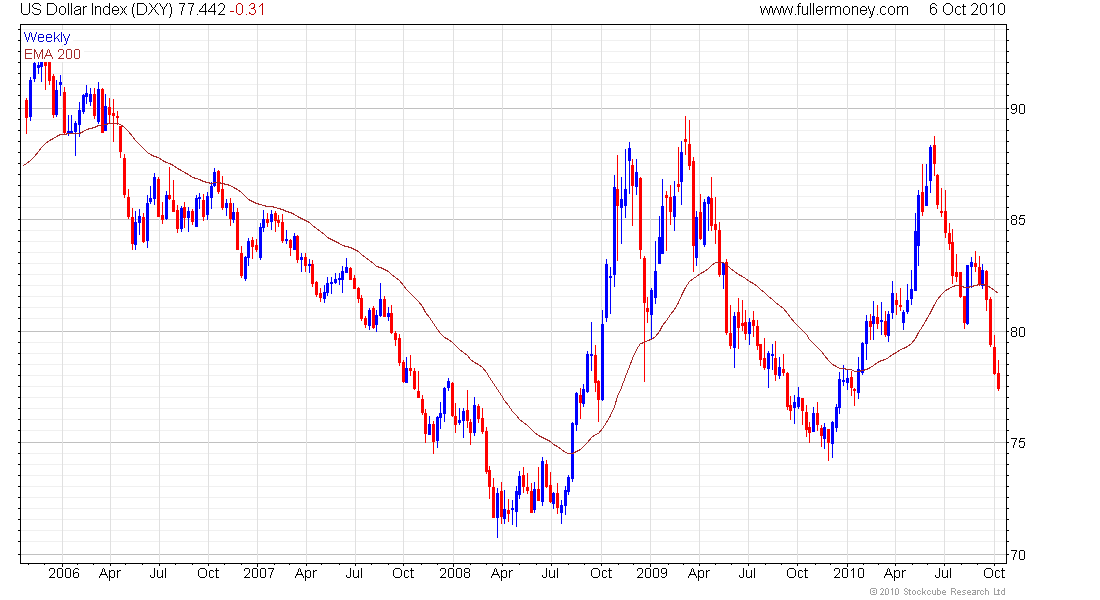Click the -0.31 change value
Screen dimensions: 1100x600
pyautogui.click(x=248, y=10)
